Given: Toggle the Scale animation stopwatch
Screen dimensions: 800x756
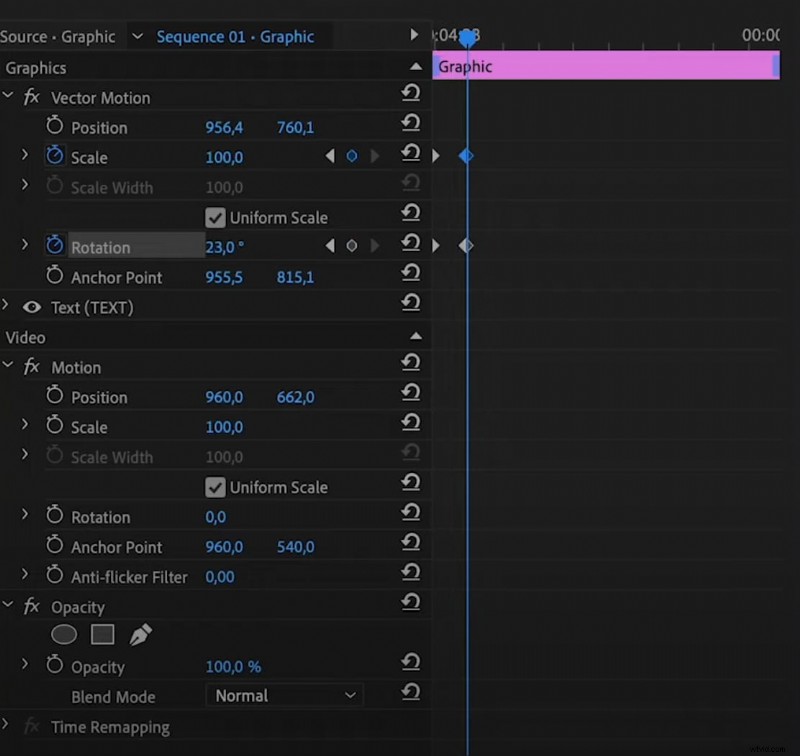Looking at the screenshot, I should click(x=55, y=156).
